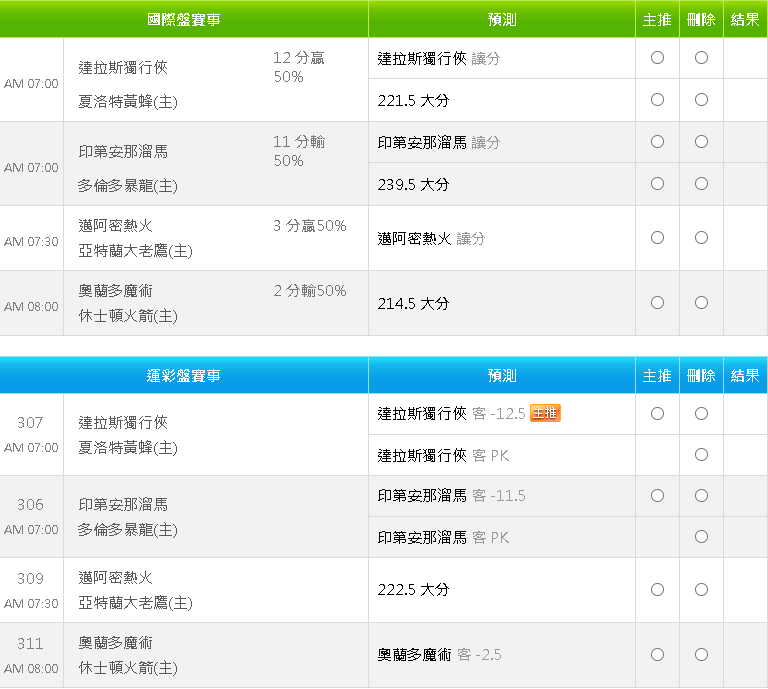Pick 刪除 radio for 印第安那溜馬 客 -11.5
This screenshot has width=768, height=689.
point(701,496)
